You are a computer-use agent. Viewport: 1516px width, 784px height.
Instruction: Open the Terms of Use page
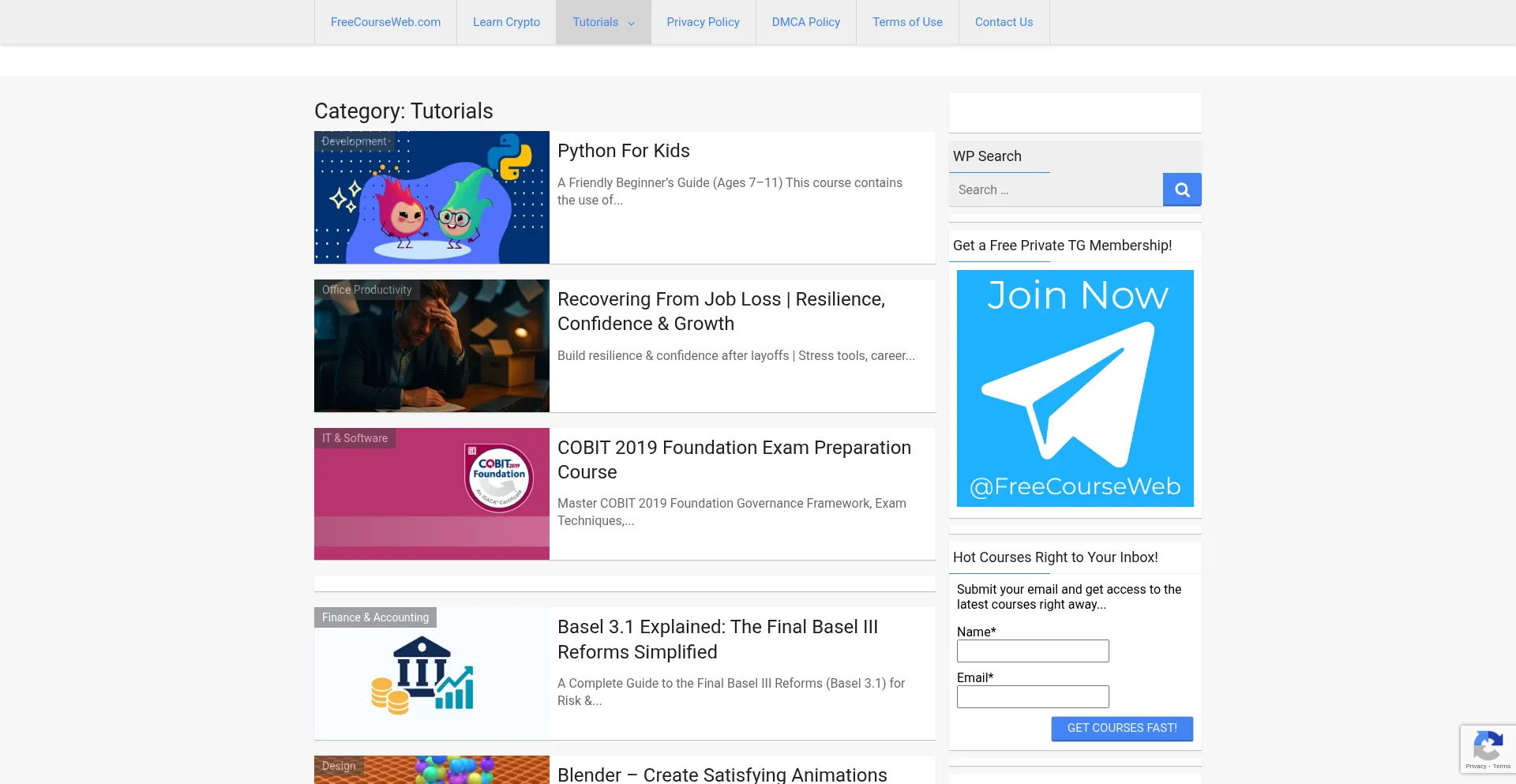[x=907, y=22]
